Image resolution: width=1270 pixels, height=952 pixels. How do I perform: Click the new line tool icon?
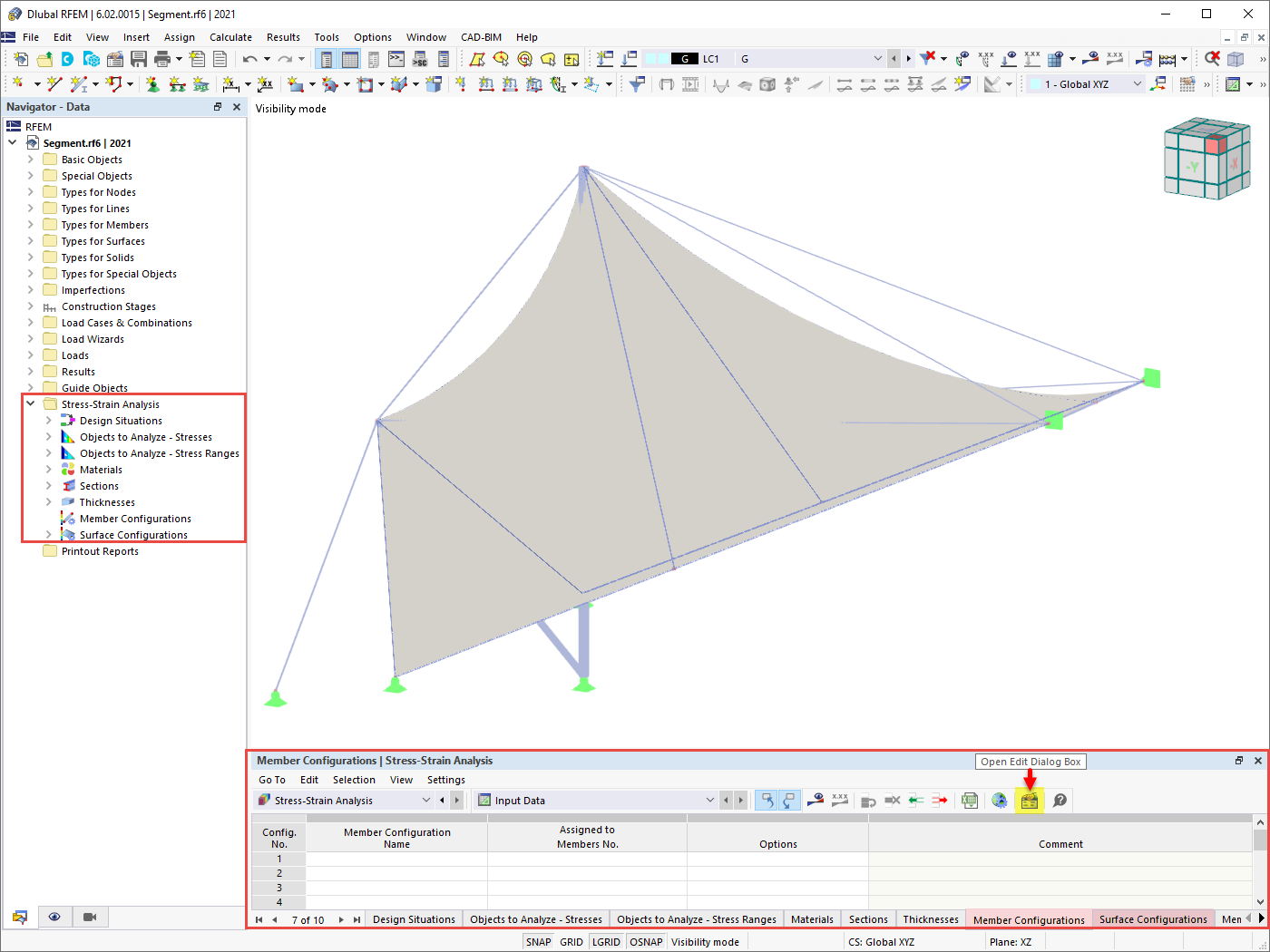click(54, 84)
